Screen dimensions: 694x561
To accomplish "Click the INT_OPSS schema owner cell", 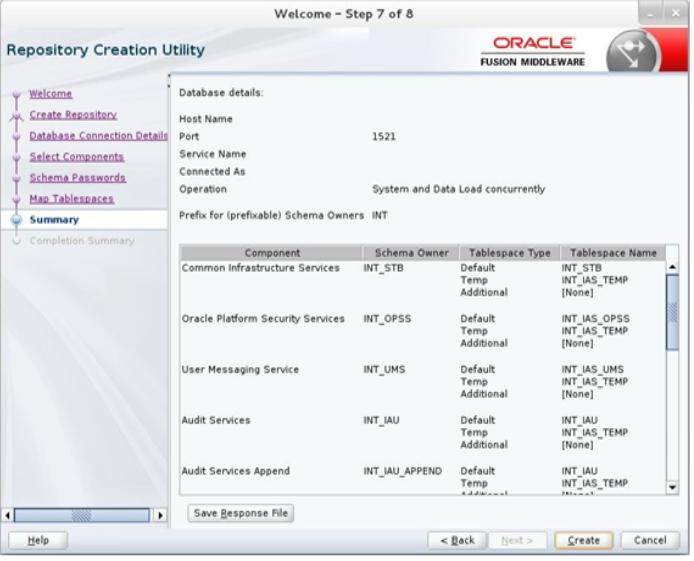I will pyautogui.click(x=387, y=319).
